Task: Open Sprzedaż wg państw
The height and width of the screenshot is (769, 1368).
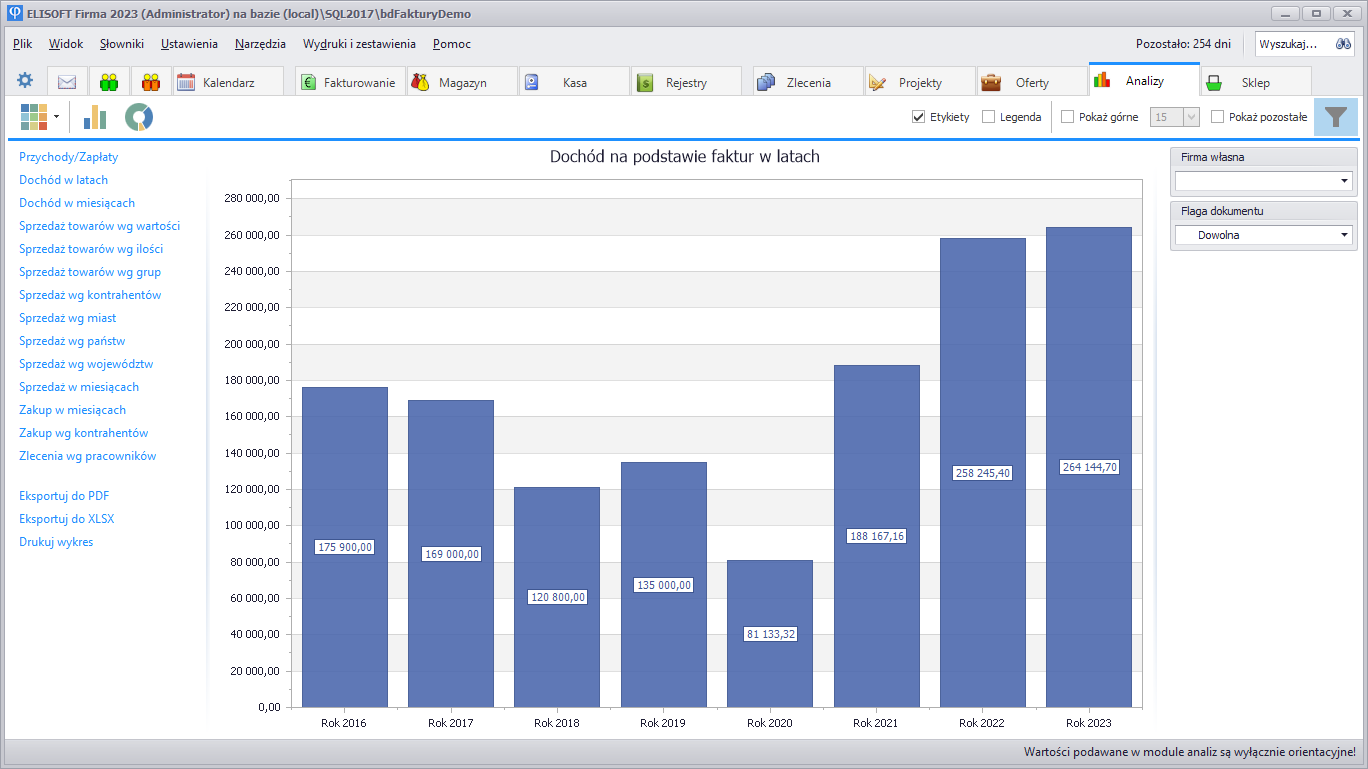Action: 72,341
